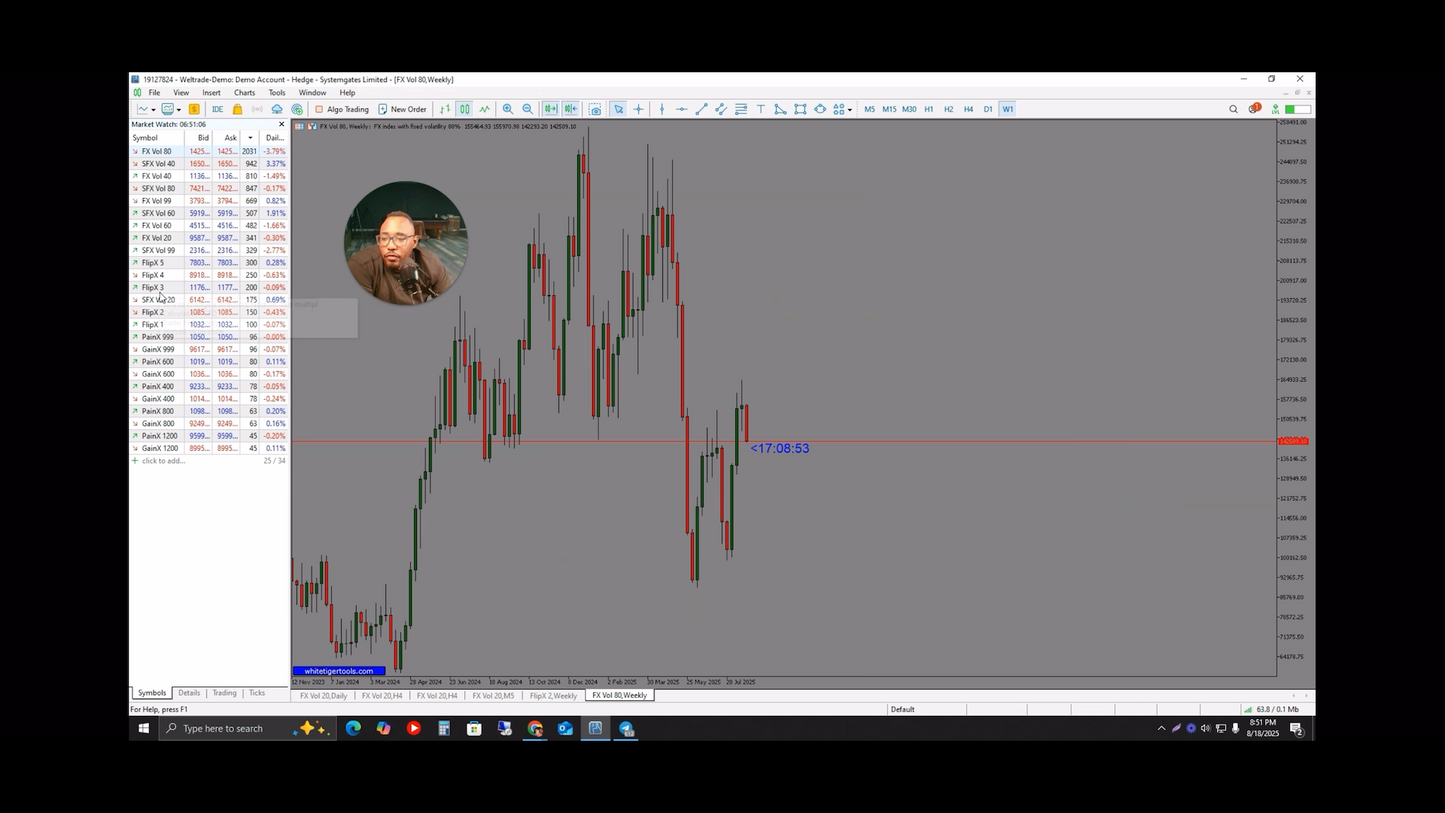Switch chart timeframe to H4
The width and height of the screenshot is (1445, 813).
click(x=968, y=109)
